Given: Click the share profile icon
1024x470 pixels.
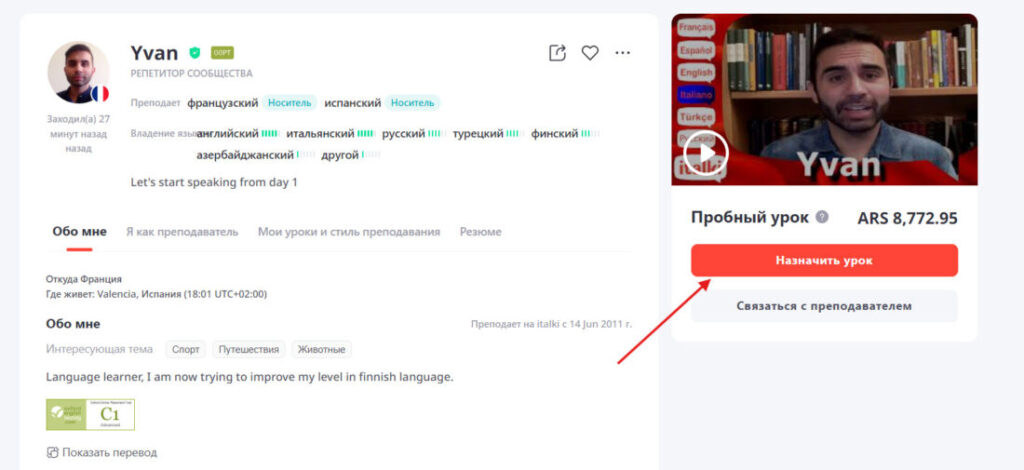Looking at the screenshot, I should (x=557, y=53).
